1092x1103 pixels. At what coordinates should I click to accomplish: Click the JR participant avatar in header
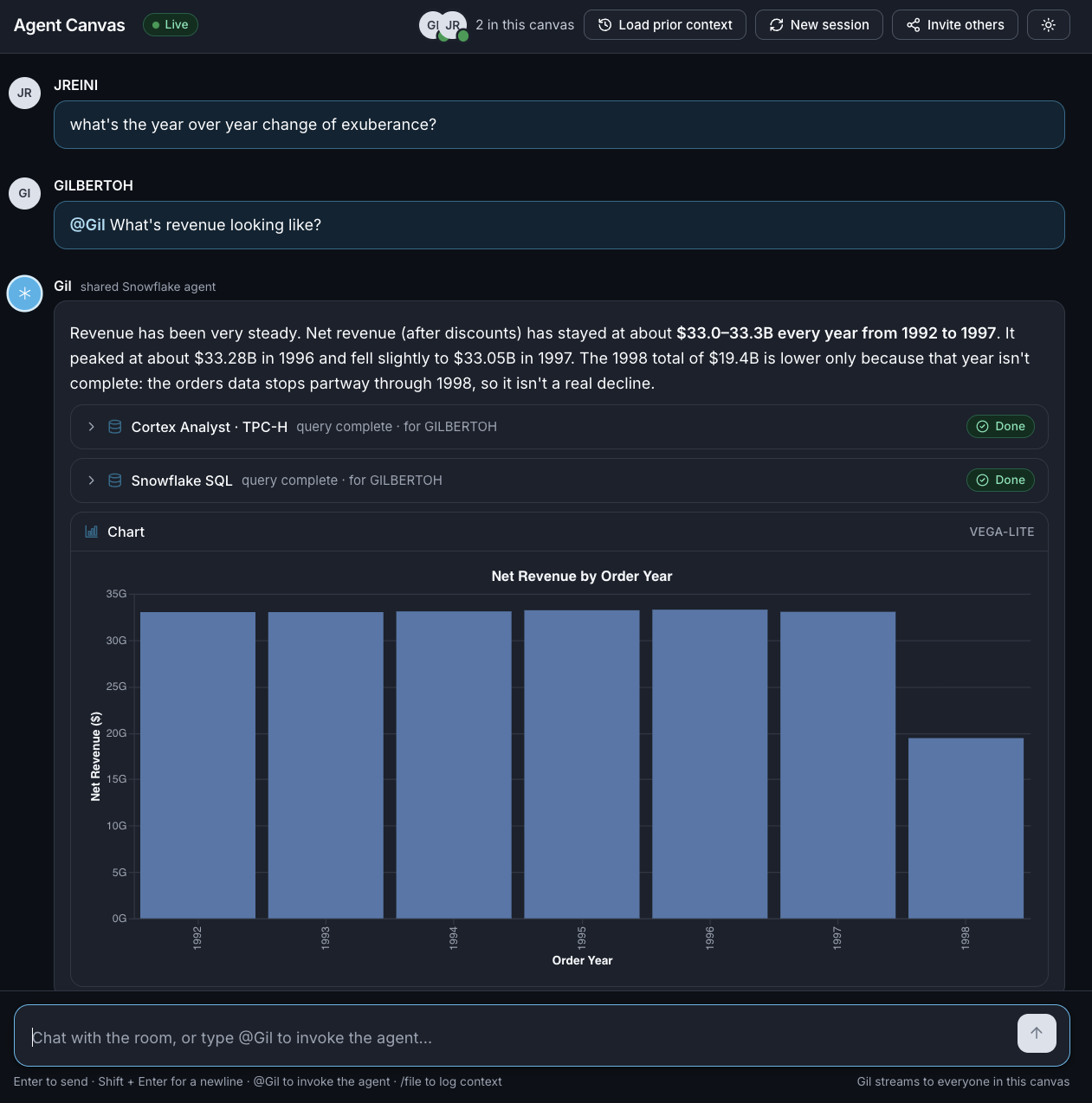click(454, 25)
